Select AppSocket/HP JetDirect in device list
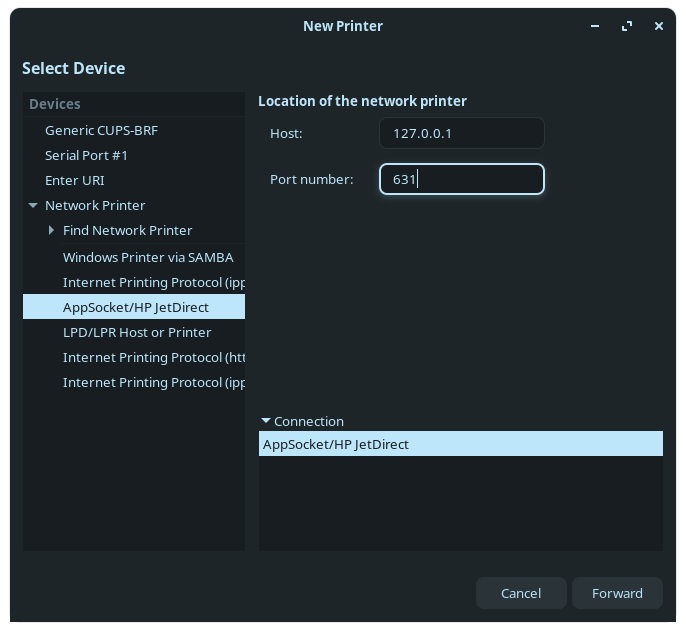This screenshot has width=686, height=632. click(x=135, y=307)
